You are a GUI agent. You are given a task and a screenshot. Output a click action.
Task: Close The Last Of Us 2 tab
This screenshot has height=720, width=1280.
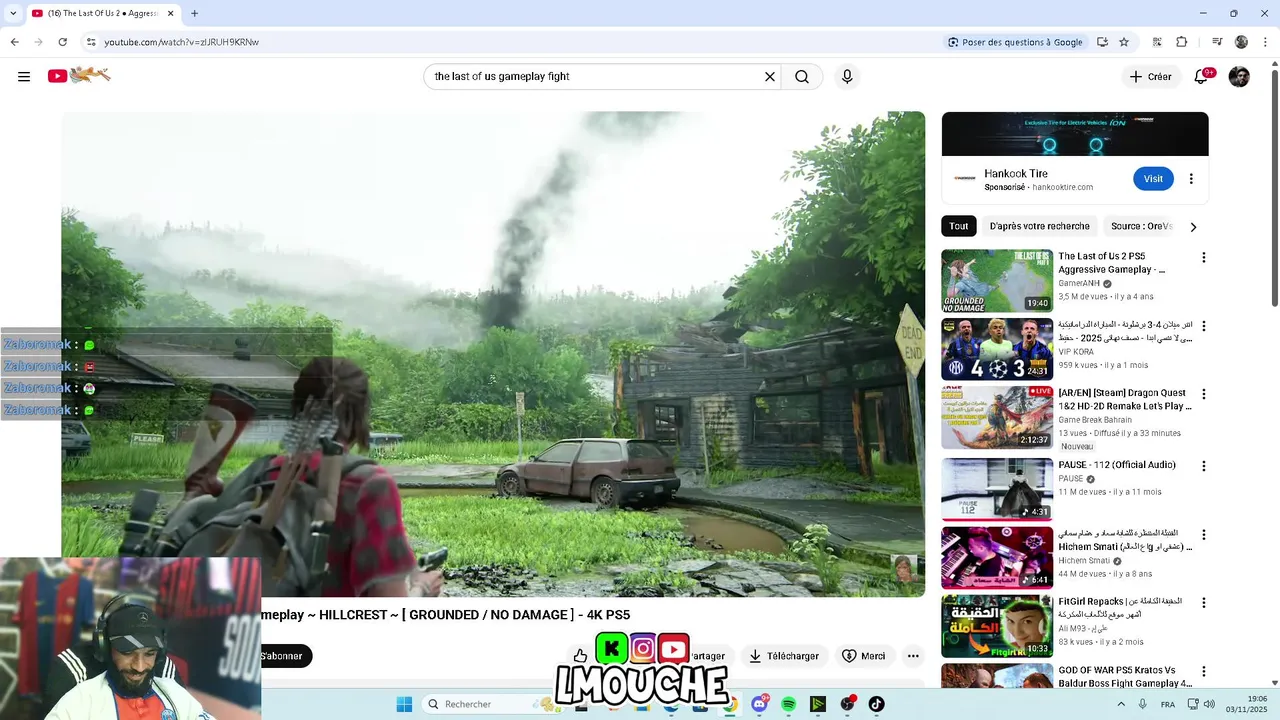171,13
